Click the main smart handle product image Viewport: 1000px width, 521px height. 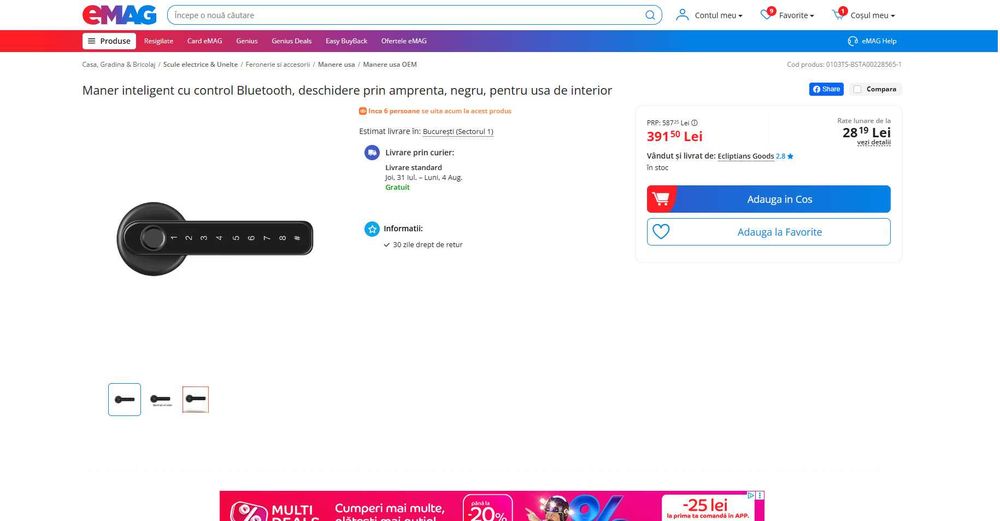pyautogui.click(x=215, y=238)
